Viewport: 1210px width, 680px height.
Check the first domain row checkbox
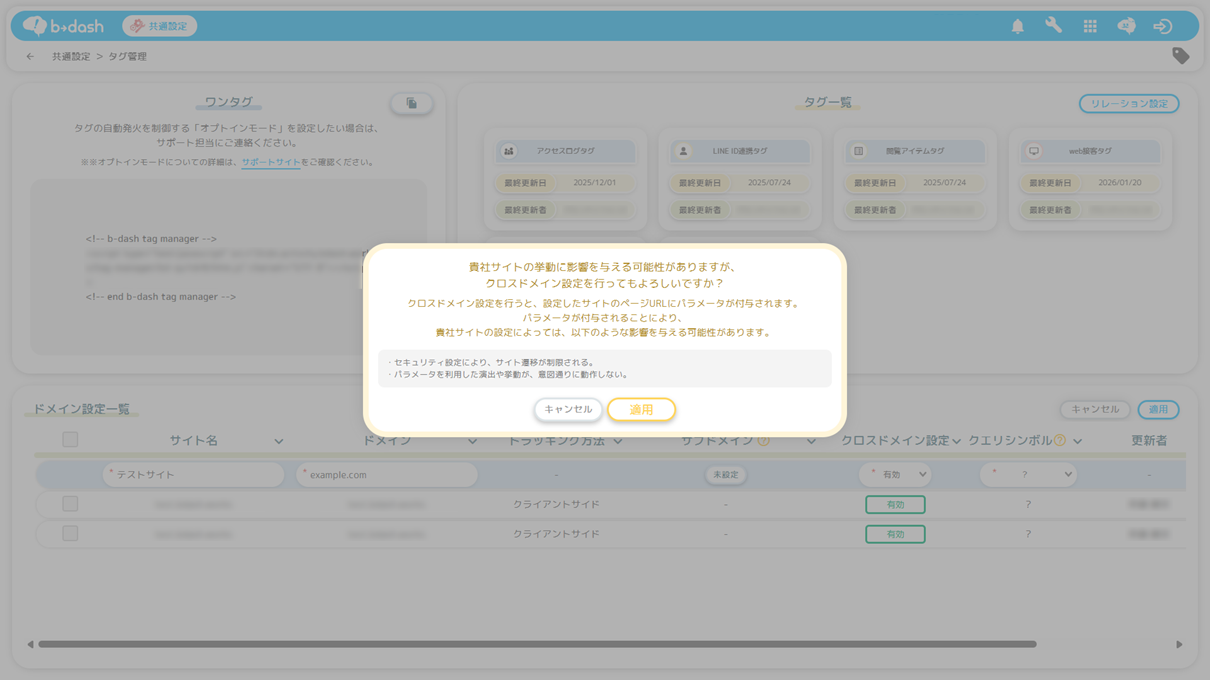pyautogui.click(x=70, y=504)
